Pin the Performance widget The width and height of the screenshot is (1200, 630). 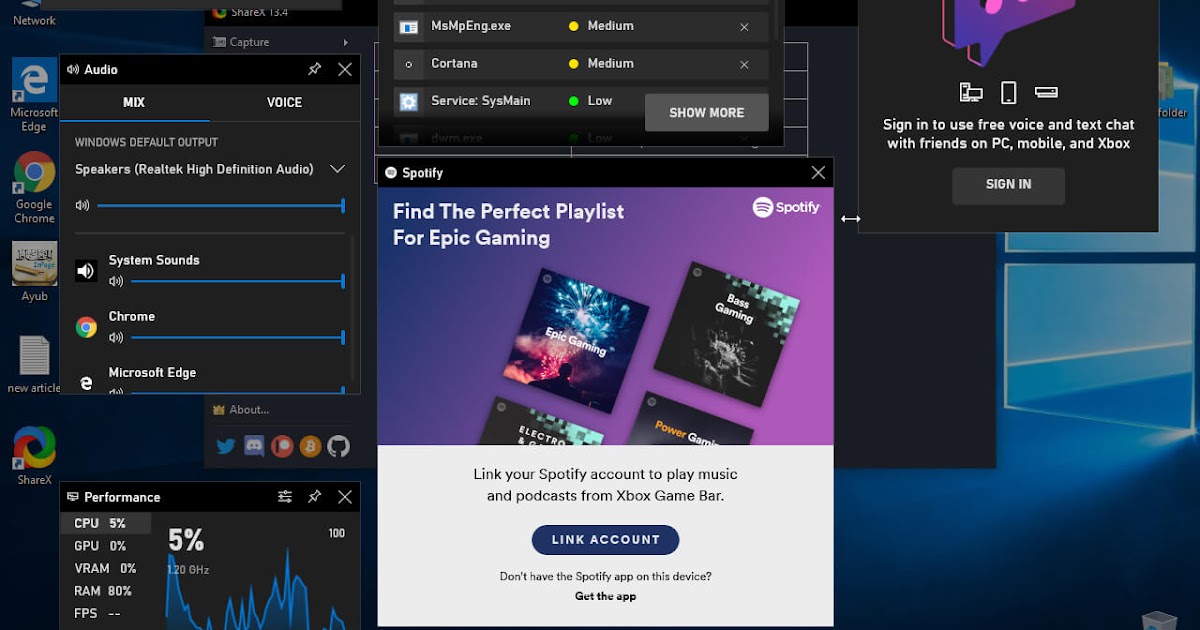315,496
